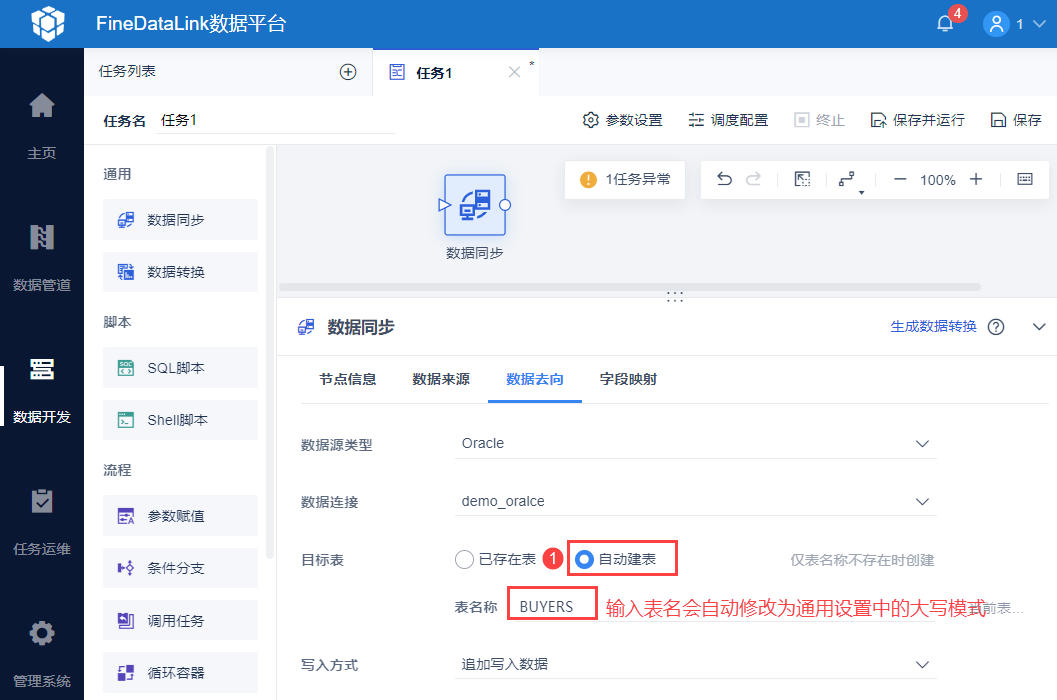Zoom out with the minus button
This screenshot has height=700, width=1057.
click(x=900, y=179)
